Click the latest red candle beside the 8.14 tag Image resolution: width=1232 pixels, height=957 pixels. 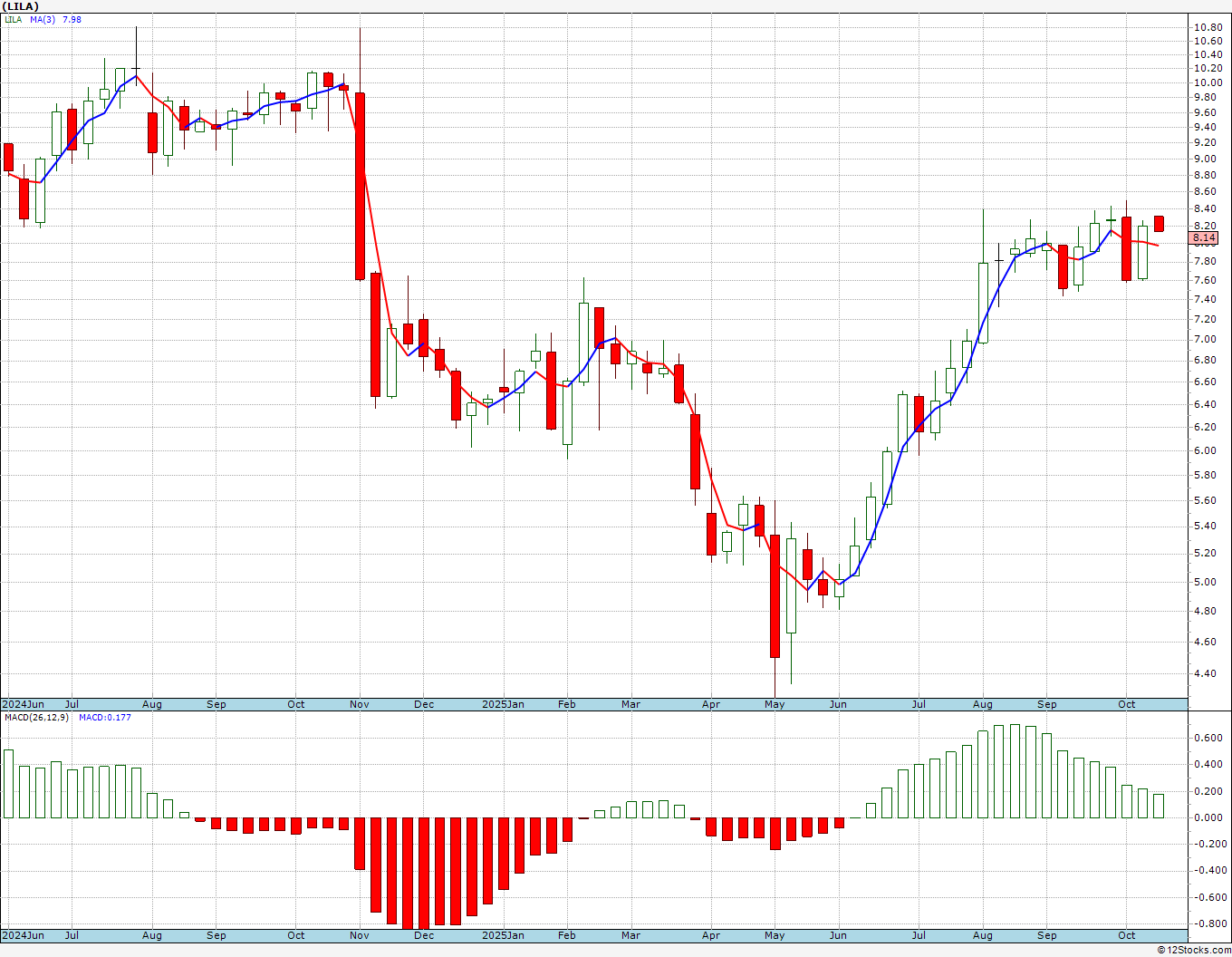[1159, 224]
